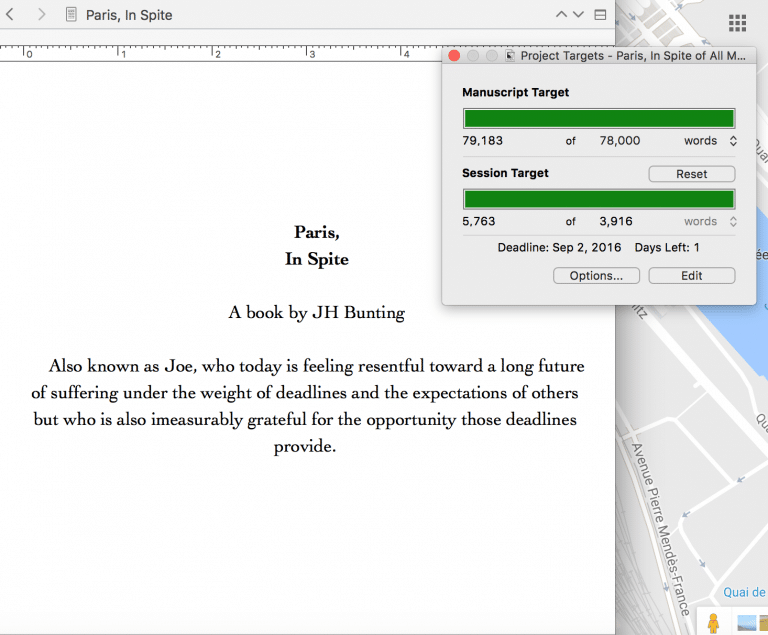This screenshot has width=768, height=635.
Task: Go forward with the right navigation arrow
Action: click(42, 14)
